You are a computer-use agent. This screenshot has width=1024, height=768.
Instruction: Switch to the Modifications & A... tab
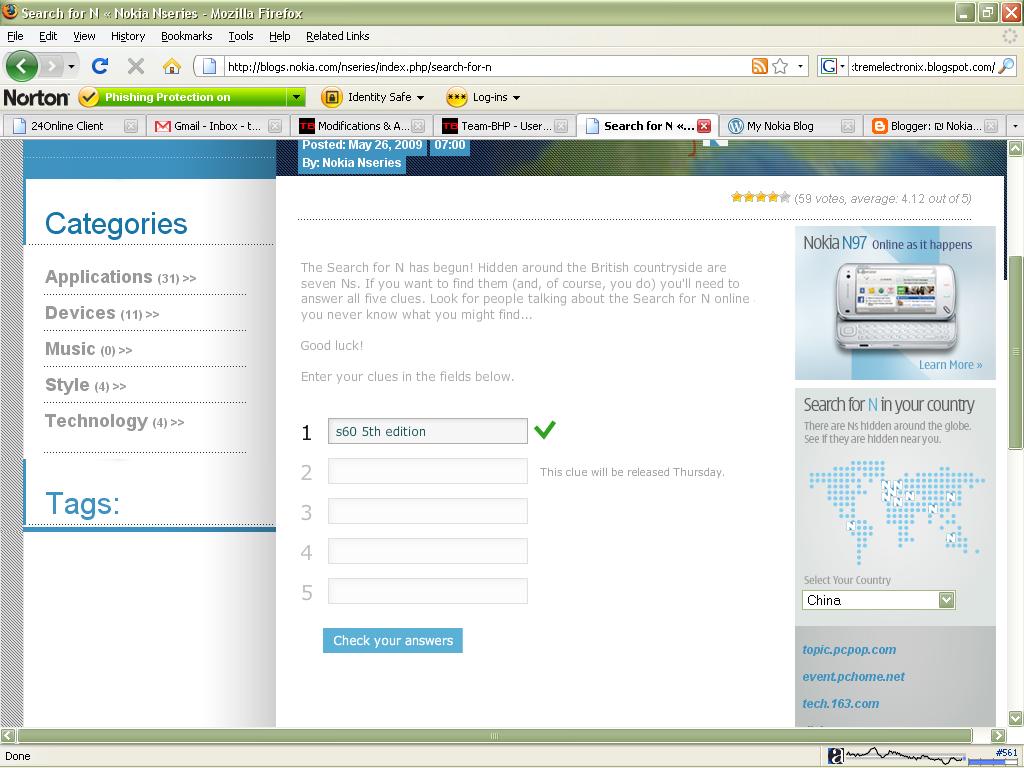pyautogui.click(x=361, y=126)
